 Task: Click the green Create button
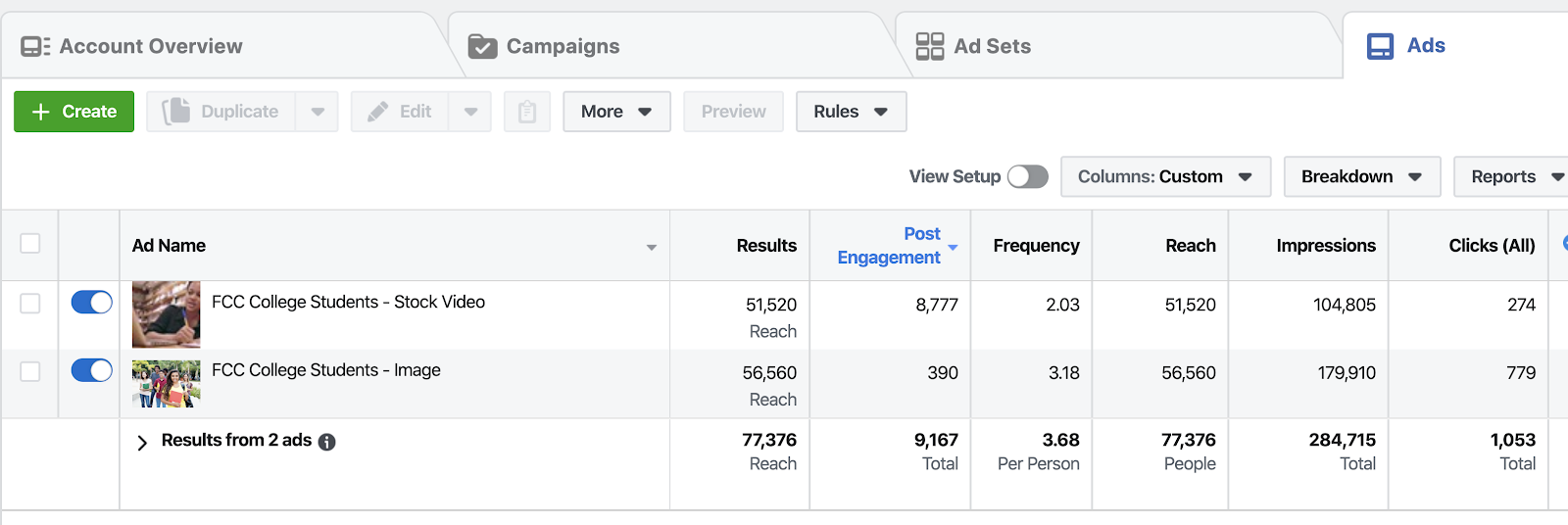74,112
